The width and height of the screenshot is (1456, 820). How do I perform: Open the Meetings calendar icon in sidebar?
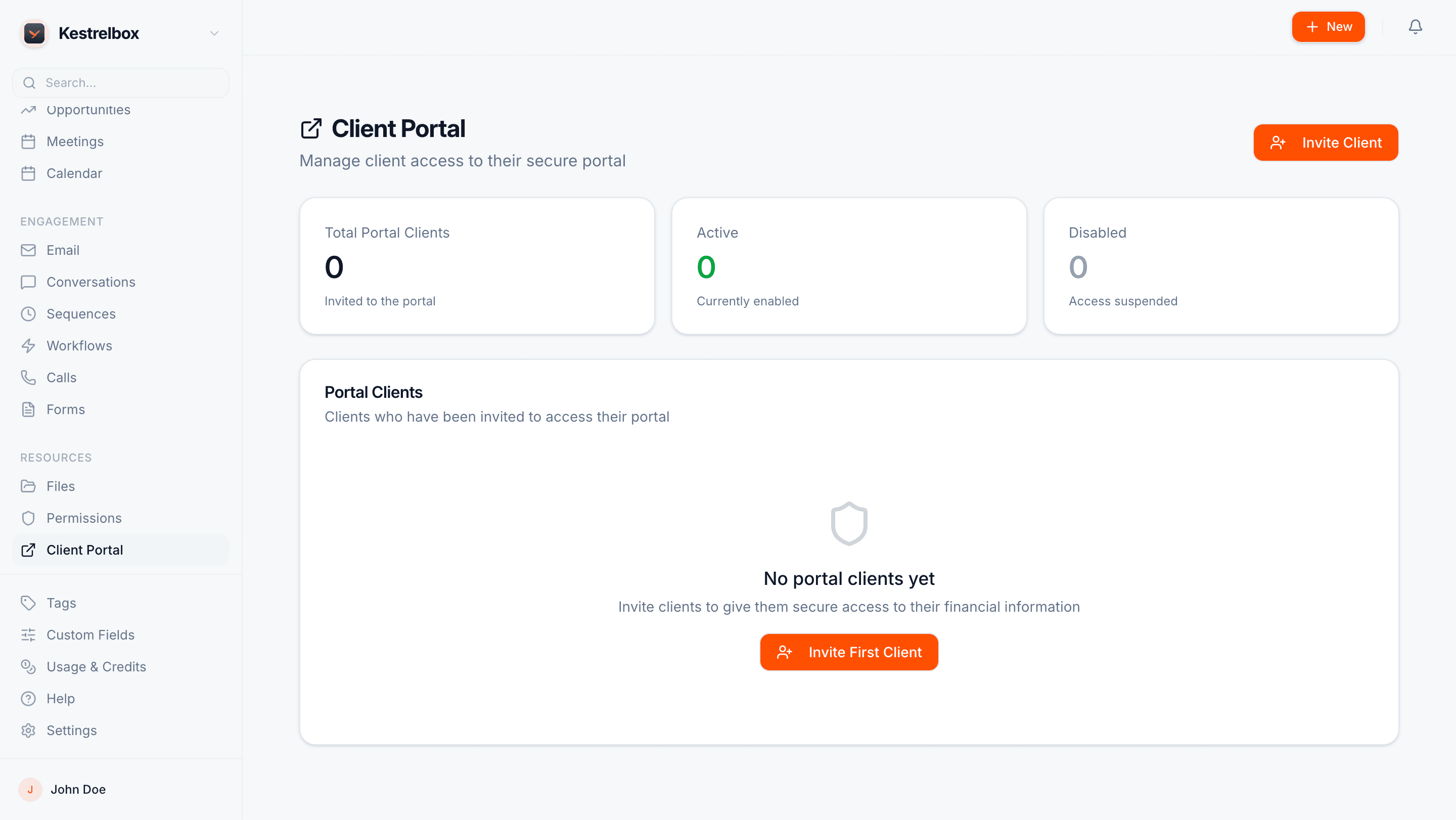point(29,141)
